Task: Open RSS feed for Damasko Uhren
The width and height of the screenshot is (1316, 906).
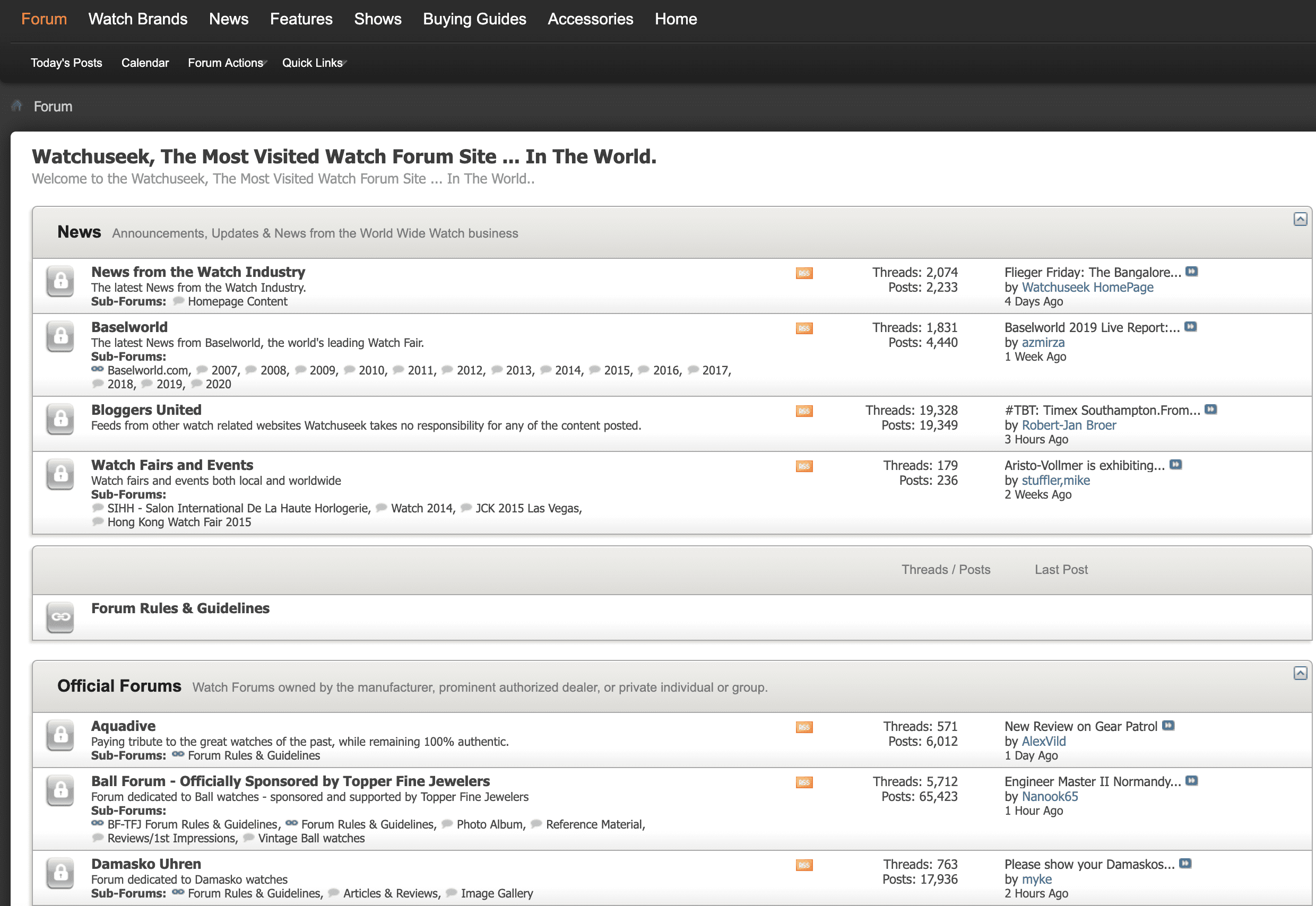Action: (804, 865)
